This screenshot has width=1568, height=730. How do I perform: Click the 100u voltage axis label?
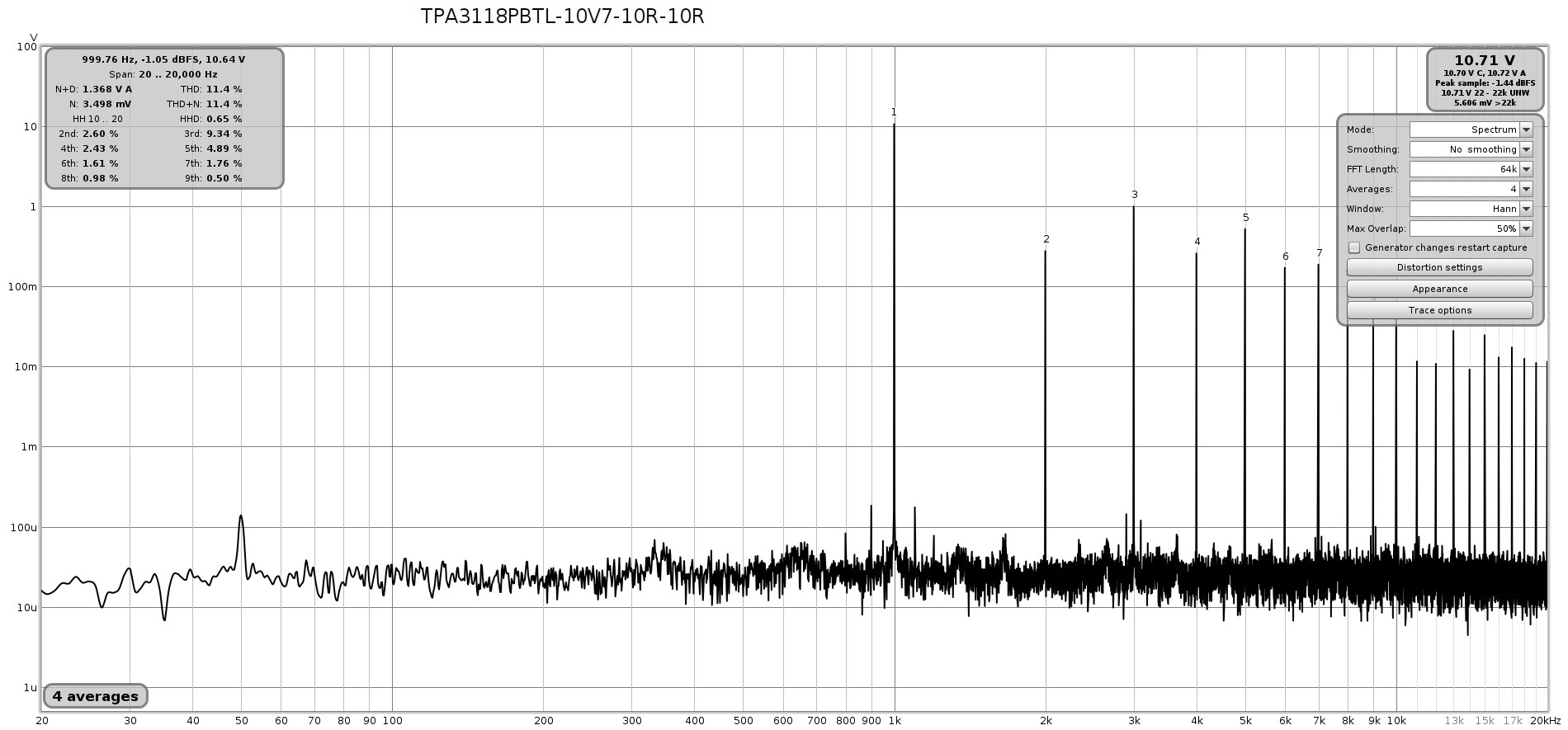point(23,527)
